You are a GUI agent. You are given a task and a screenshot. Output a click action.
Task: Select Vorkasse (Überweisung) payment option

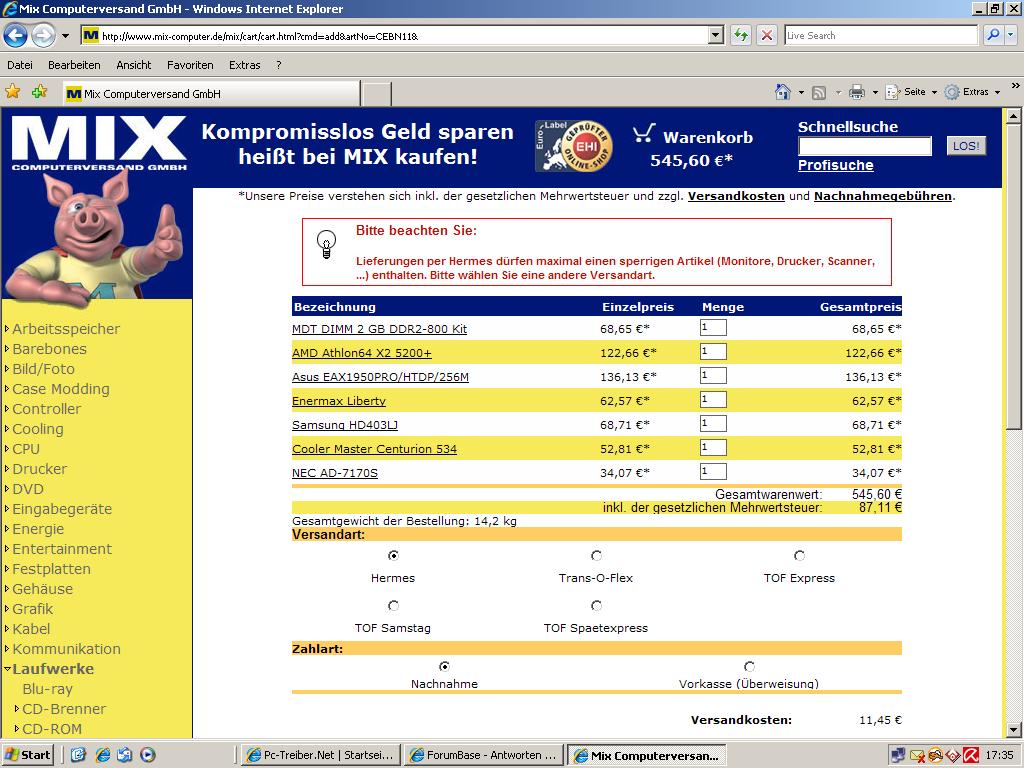[x=749, y=666]
